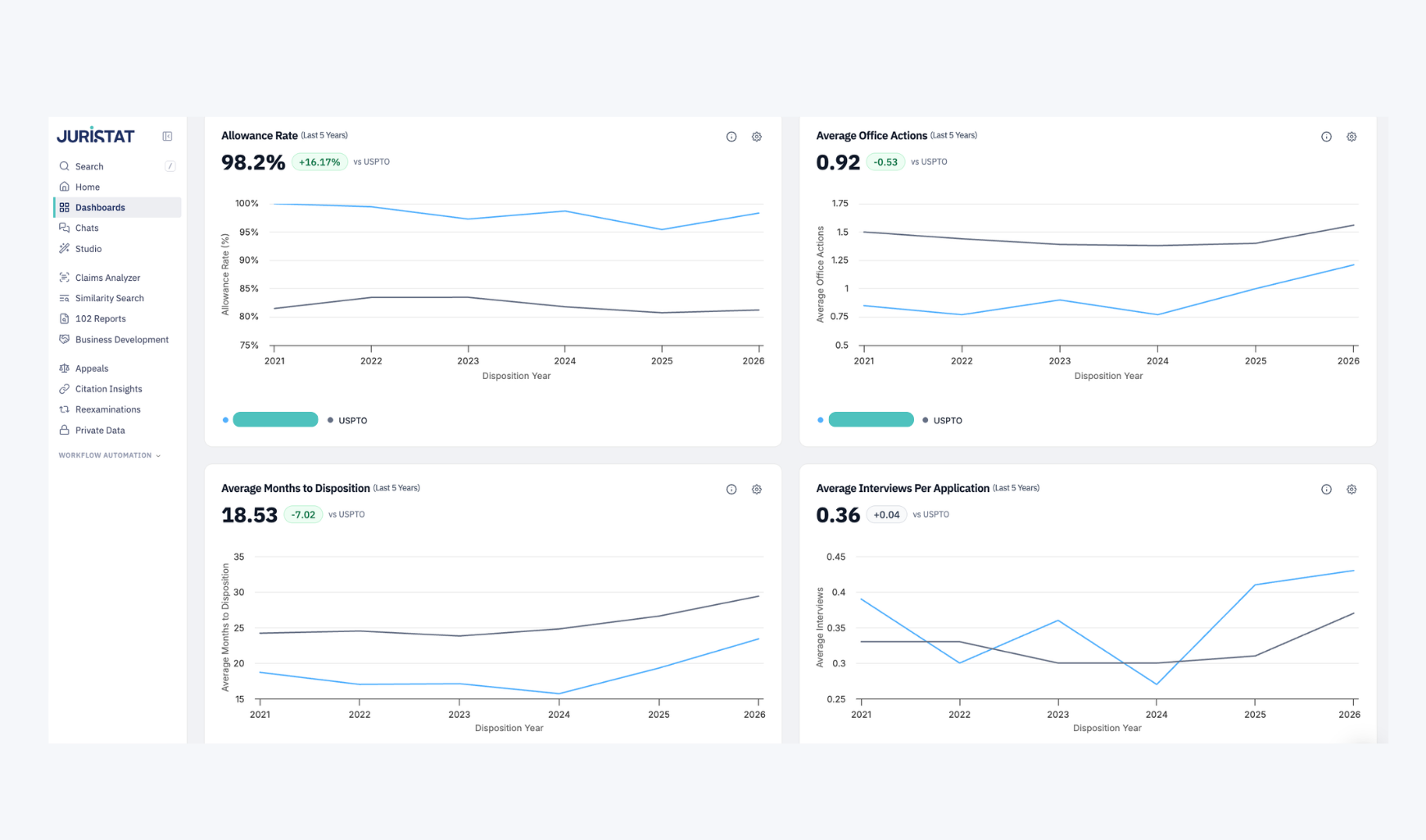
Task: Click the Citation Insights link icon
Action: (x=64, y=389)
